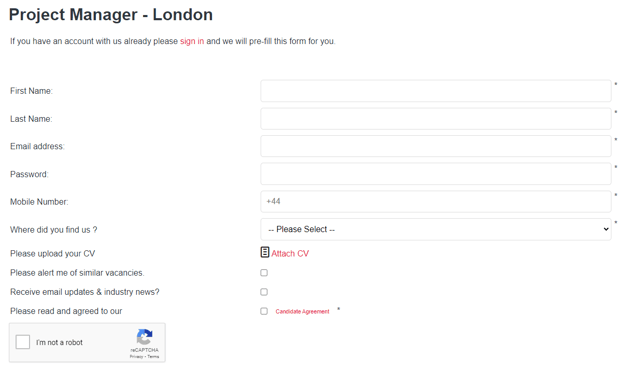Enable email updates & industry news checkbox

(264, 292)
